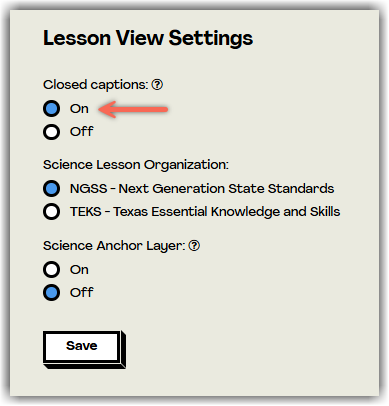
Task: Click the 'Science Lesson Organization:' label
Action: point(136,165)
